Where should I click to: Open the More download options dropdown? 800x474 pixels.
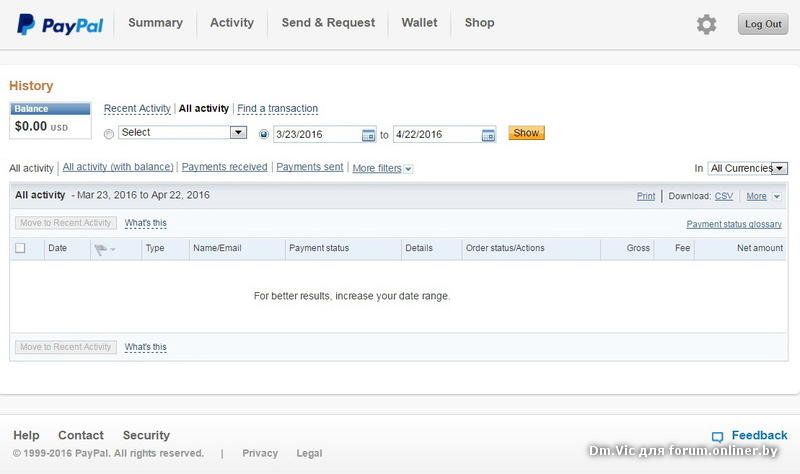click(761, 196)
